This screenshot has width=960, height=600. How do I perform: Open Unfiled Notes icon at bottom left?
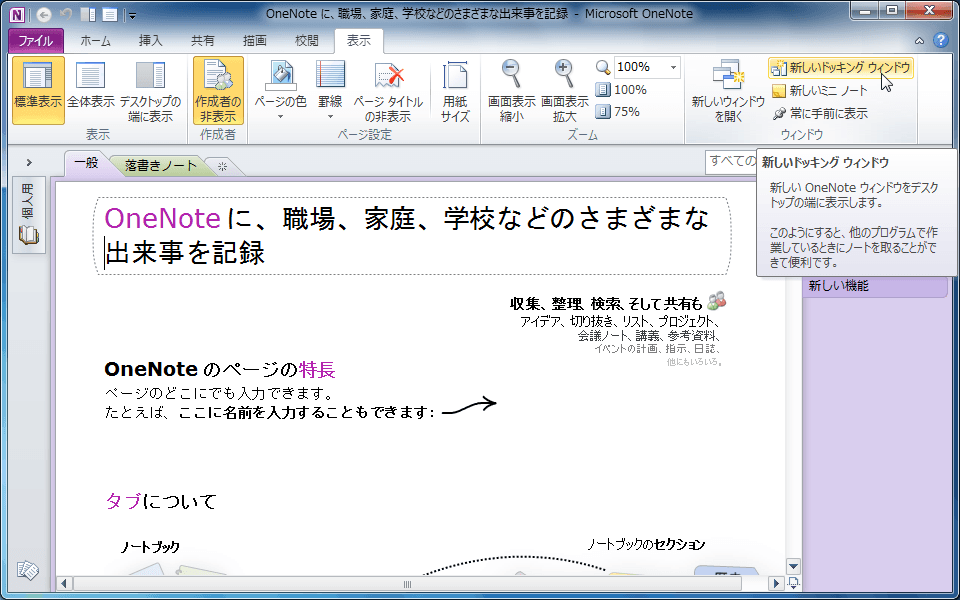tap(28, 570)
